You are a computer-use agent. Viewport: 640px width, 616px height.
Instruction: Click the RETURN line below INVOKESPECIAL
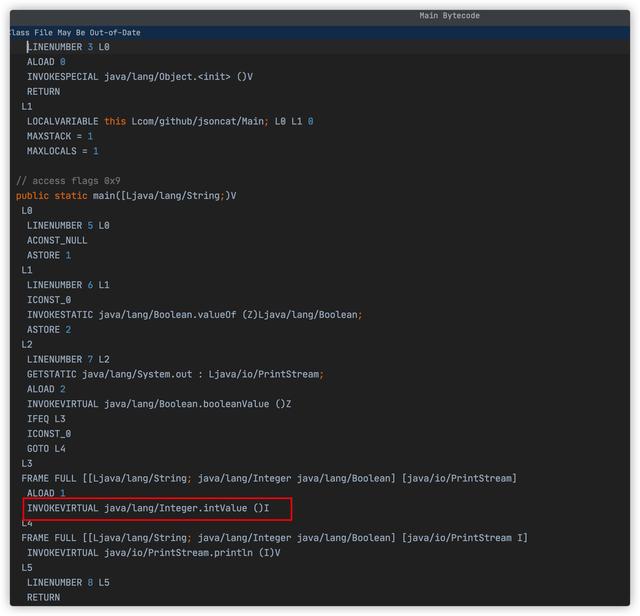(x=43, y=92)
